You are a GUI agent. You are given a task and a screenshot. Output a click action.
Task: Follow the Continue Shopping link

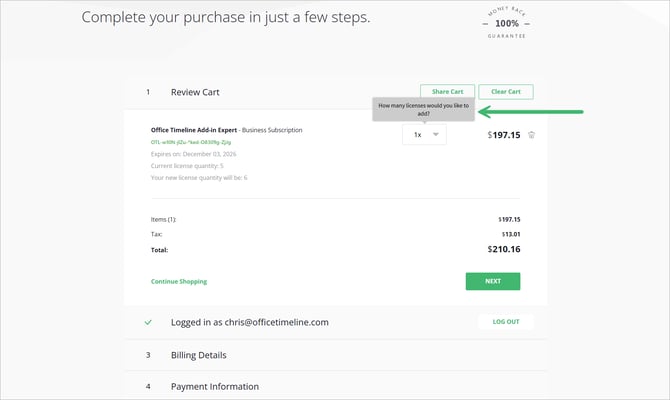[179, 281]
